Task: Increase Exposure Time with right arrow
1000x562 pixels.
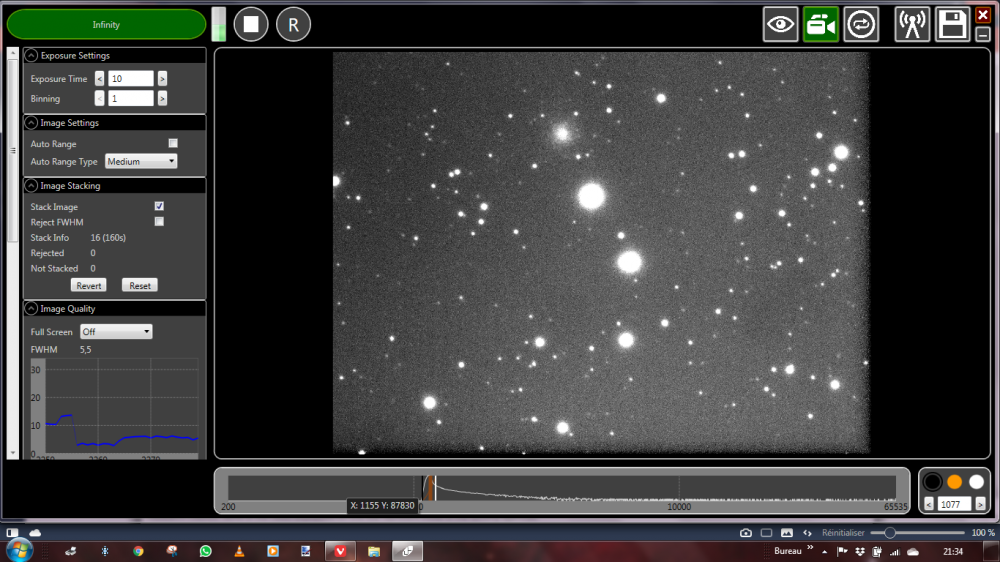Action: tap(162, 79)
